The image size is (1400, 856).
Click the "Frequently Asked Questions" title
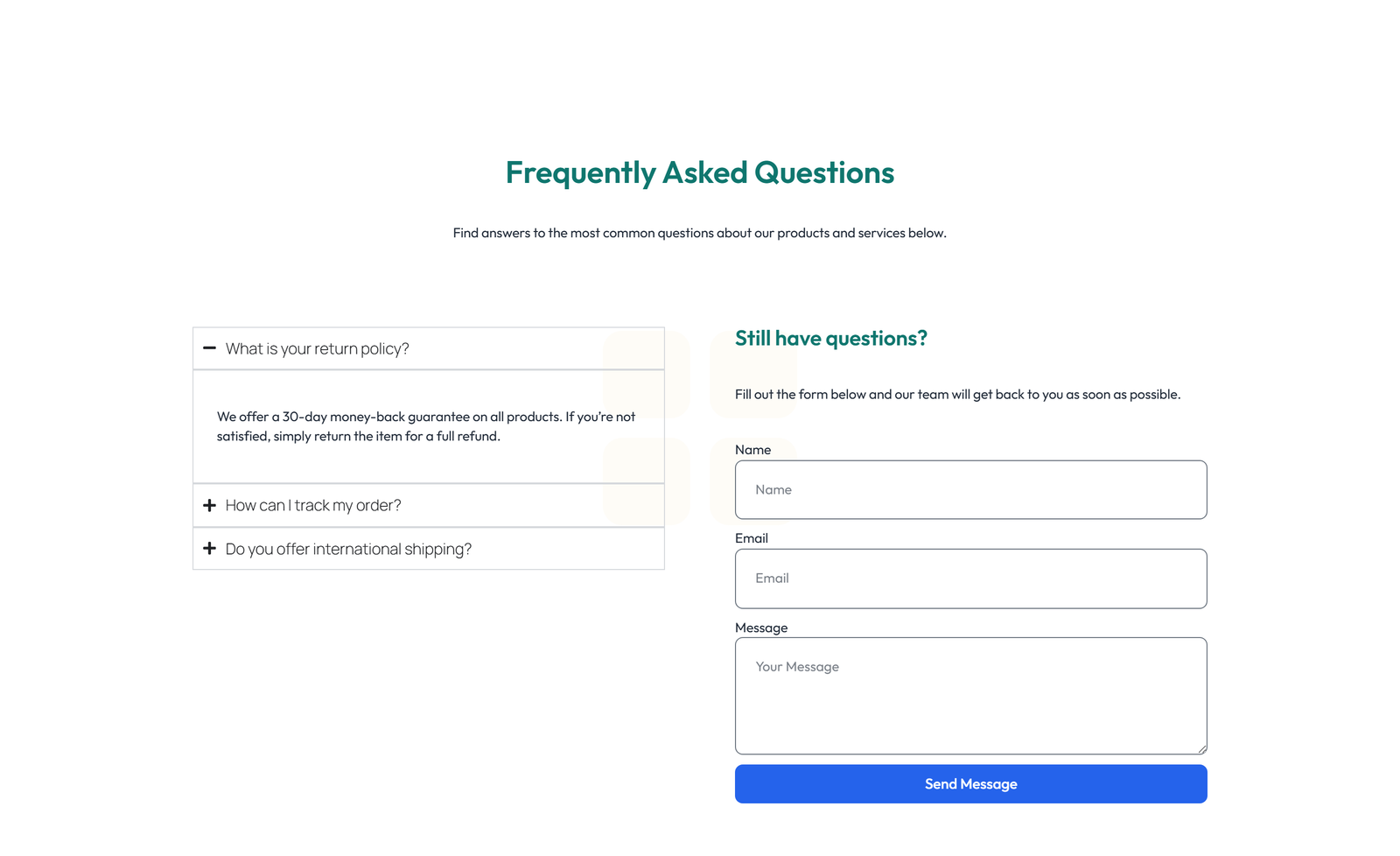point(700,172)
